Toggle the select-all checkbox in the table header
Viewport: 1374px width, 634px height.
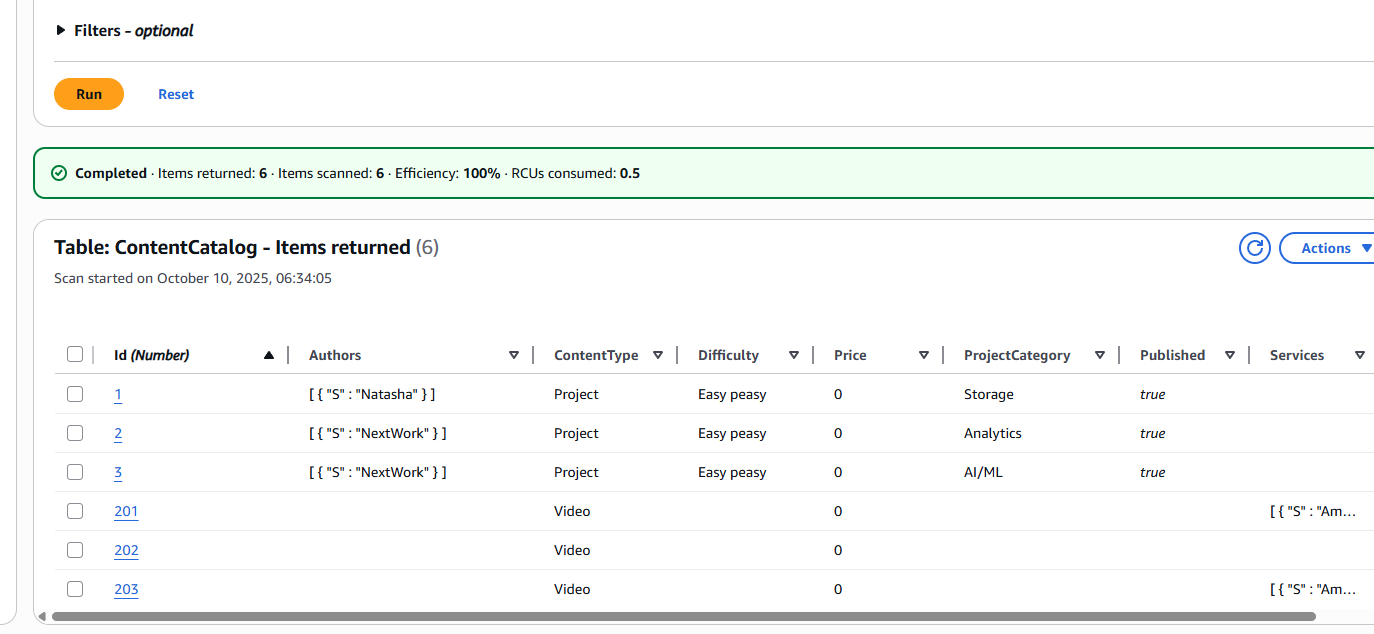[75, 353]
